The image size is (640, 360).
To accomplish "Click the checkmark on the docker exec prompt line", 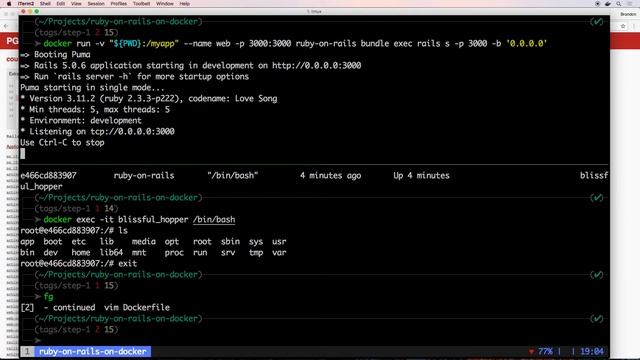I will [597, 198].
